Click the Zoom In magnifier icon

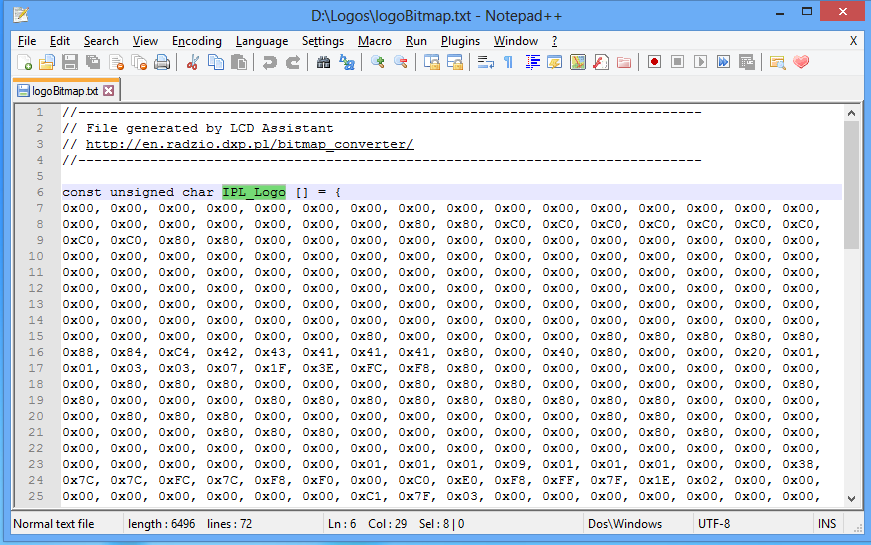[x=378, y=62]
